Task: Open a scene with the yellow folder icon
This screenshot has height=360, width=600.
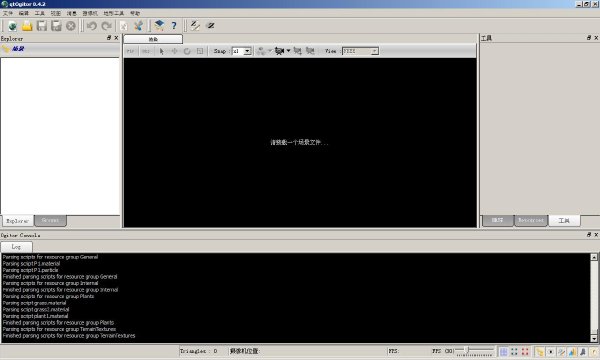Action: (27, 26)
